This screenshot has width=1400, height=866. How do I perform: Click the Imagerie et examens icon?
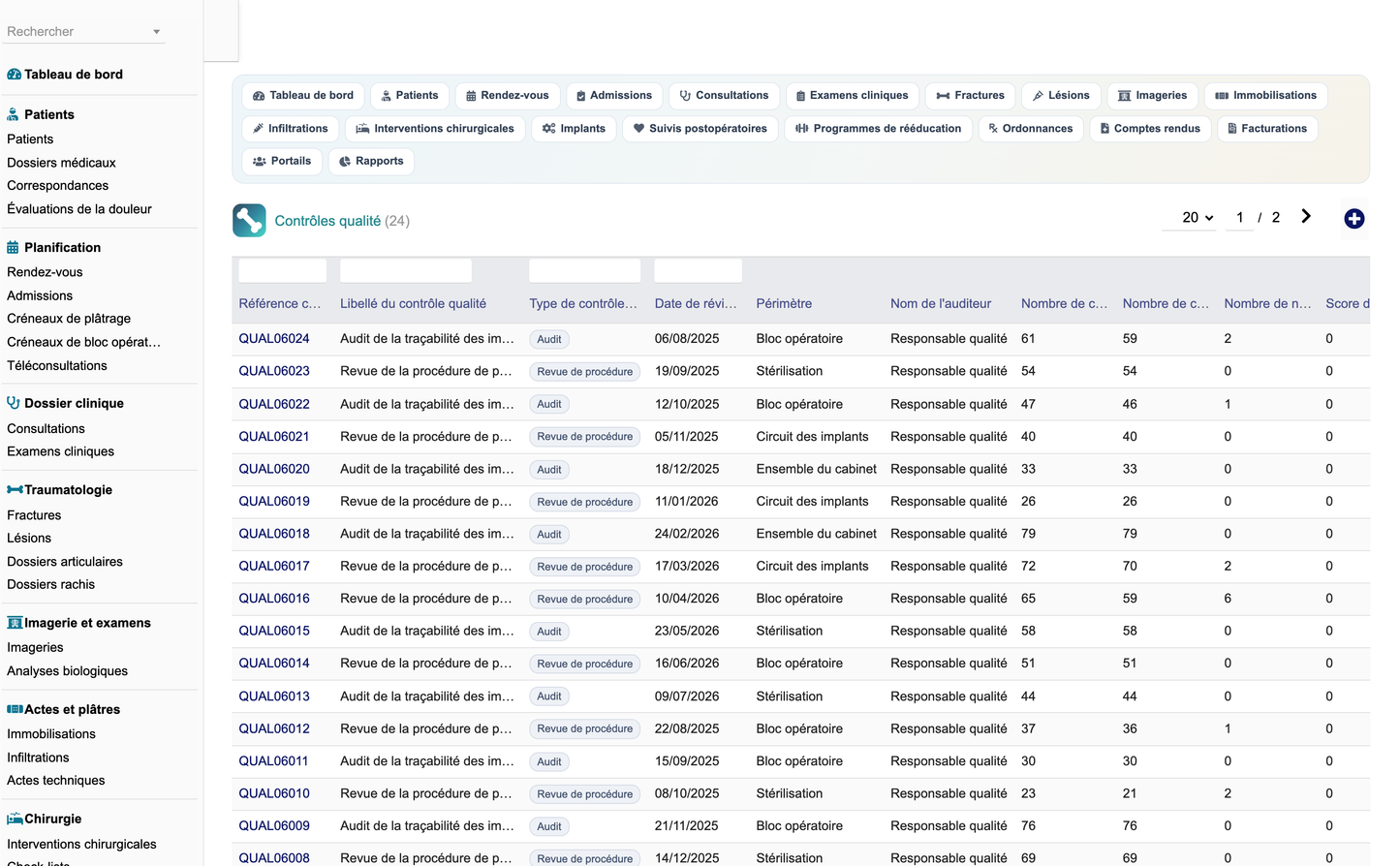tap(15, 623)
